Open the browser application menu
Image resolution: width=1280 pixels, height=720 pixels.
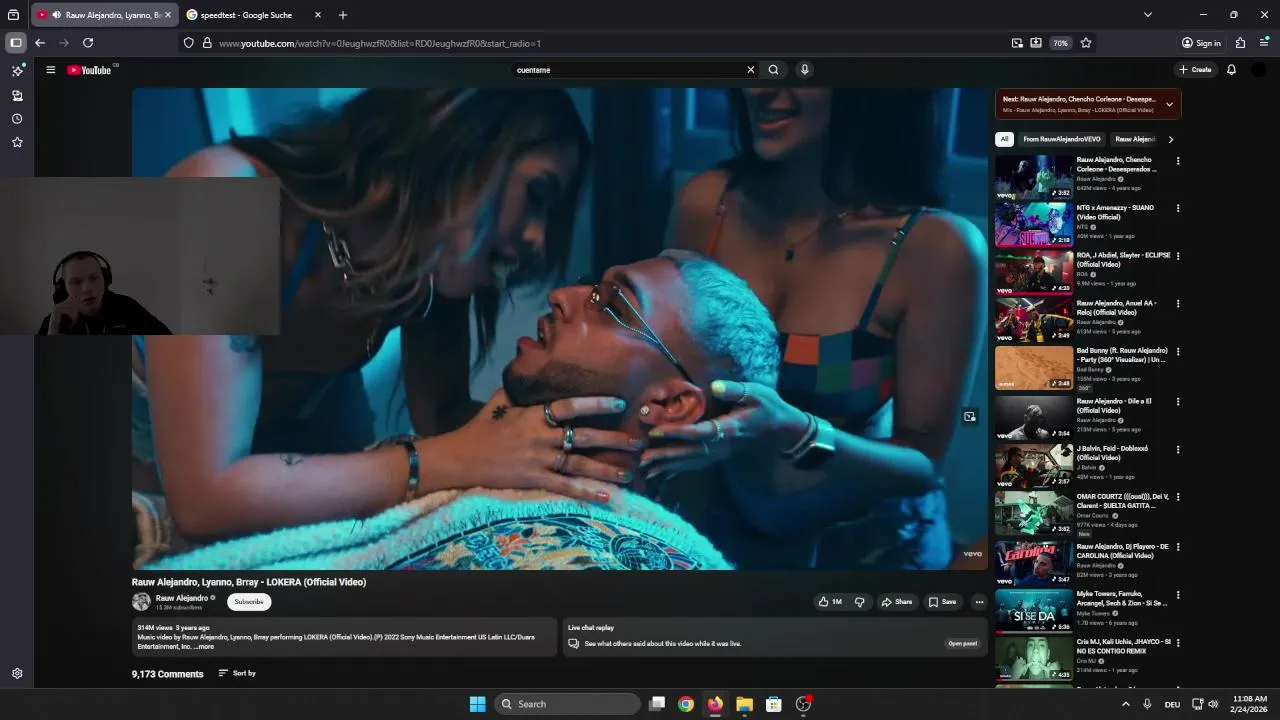click(x=1265, y=43)
